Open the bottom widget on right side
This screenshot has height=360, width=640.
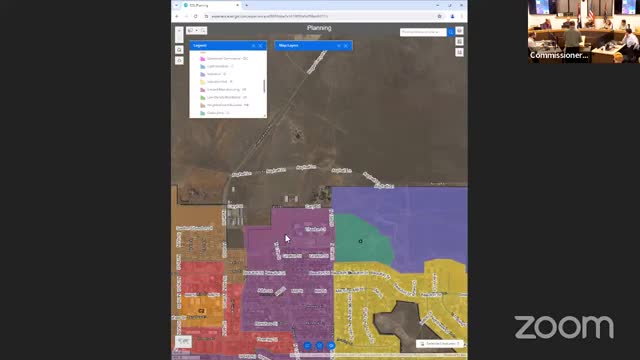[459, 52]
